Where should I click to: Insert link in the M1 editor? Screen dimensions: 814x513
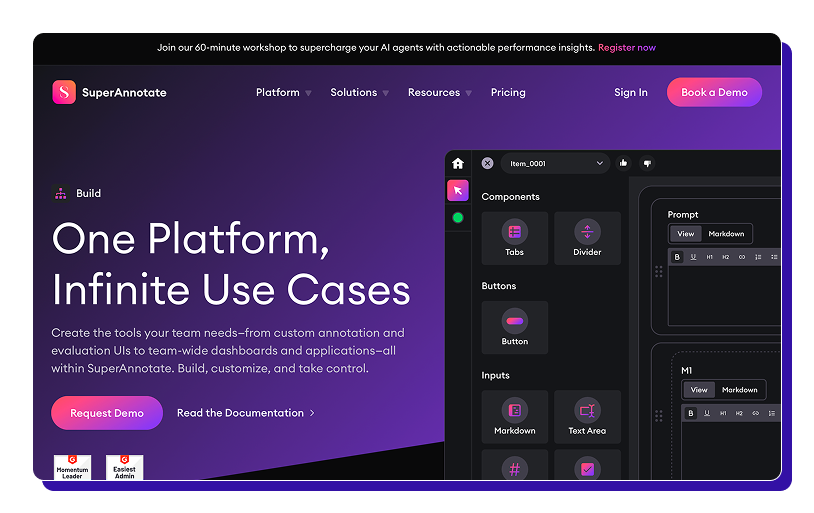(755, 413)
